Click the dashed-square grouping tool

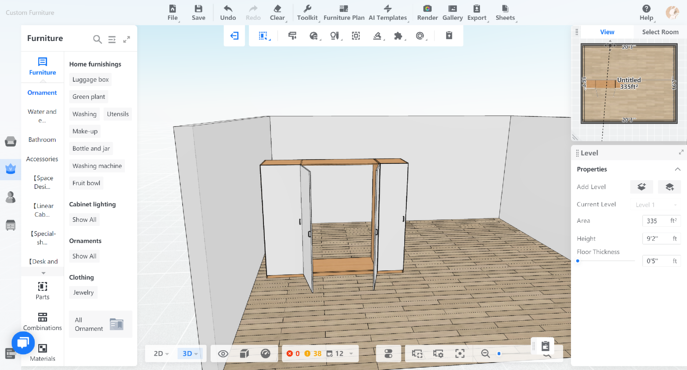pyautogui.click(x=356, y=36)
